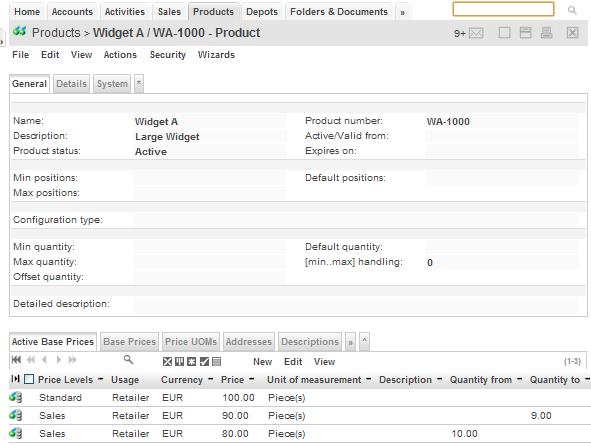The height and width of the screenshot is (446, 591).
Task: Click the print icon in the header
Action: click(x=546, y=33)
